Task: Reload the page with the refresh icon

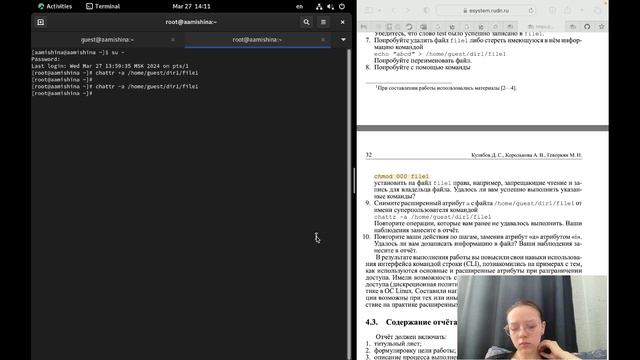Action: (x=531, y=11)
